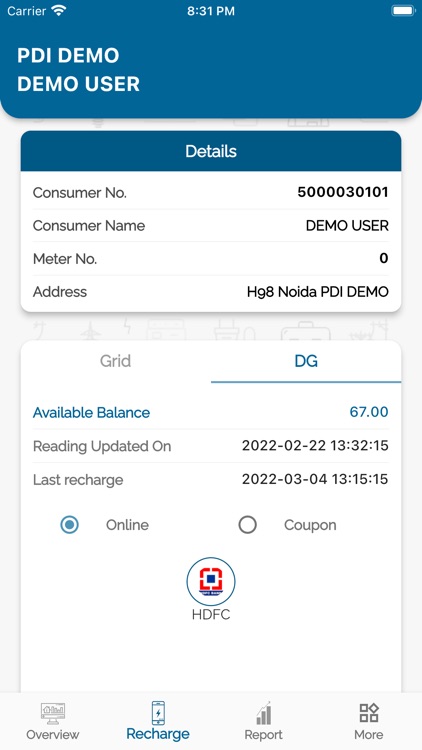
Task: Tap reading timestamp 2022-02-22 13:32:15
Action: coord(315,446)
